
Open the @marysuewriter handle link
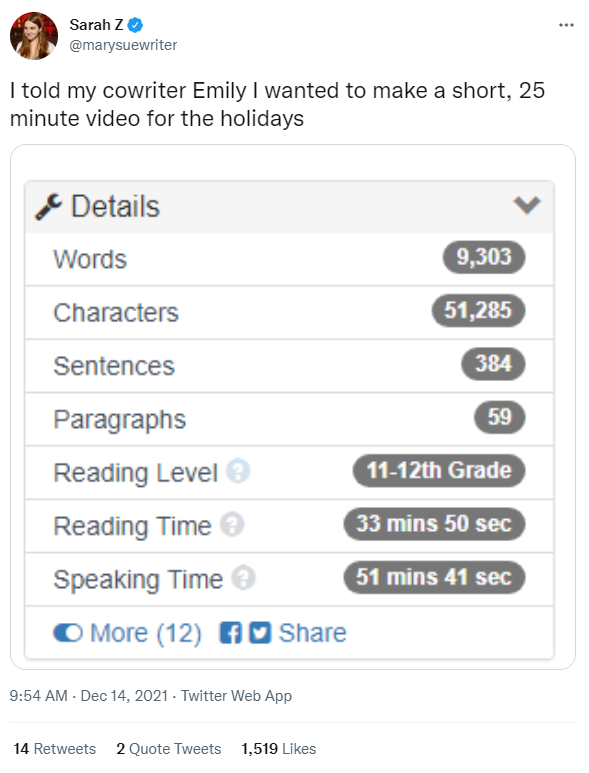click(x=123, y=45)
